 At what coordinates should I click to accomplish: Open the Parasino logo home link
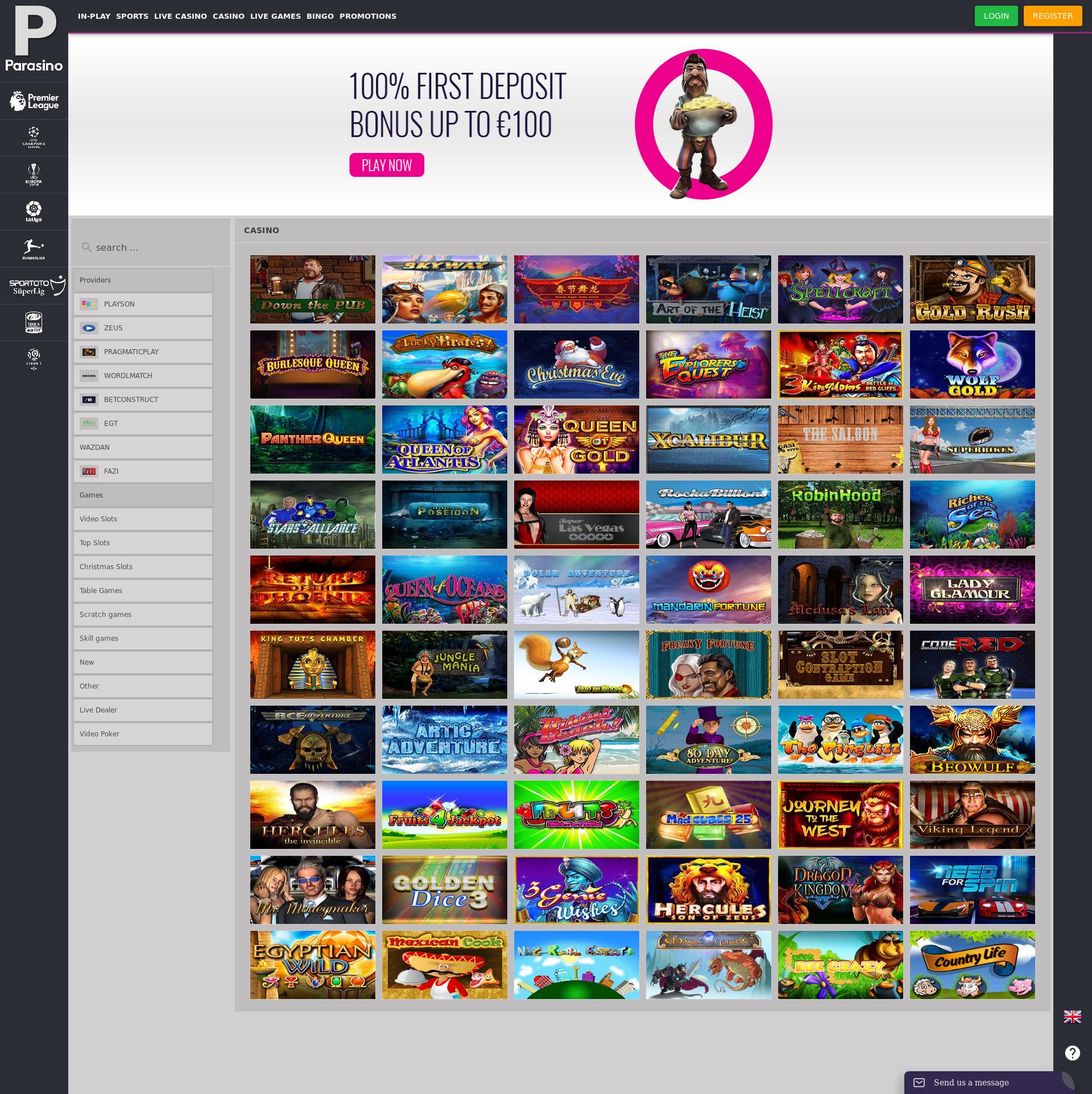pyautogui.click(x=34, y=39)
